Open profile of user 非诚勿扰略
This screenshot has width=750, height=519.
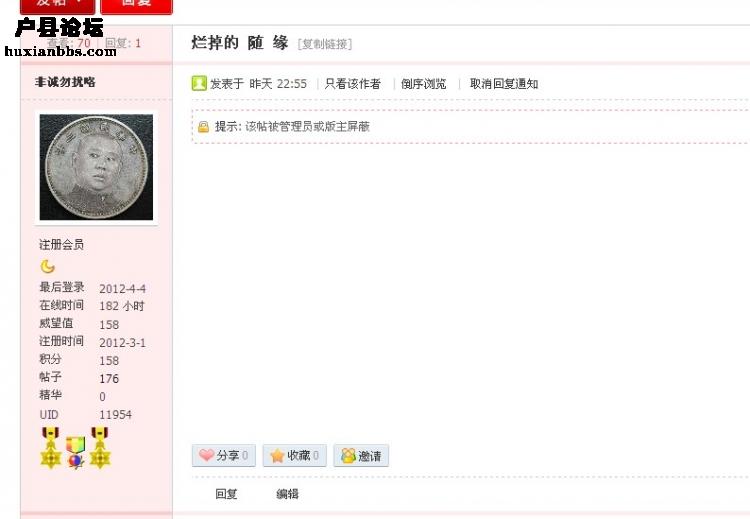pos(65,82)
